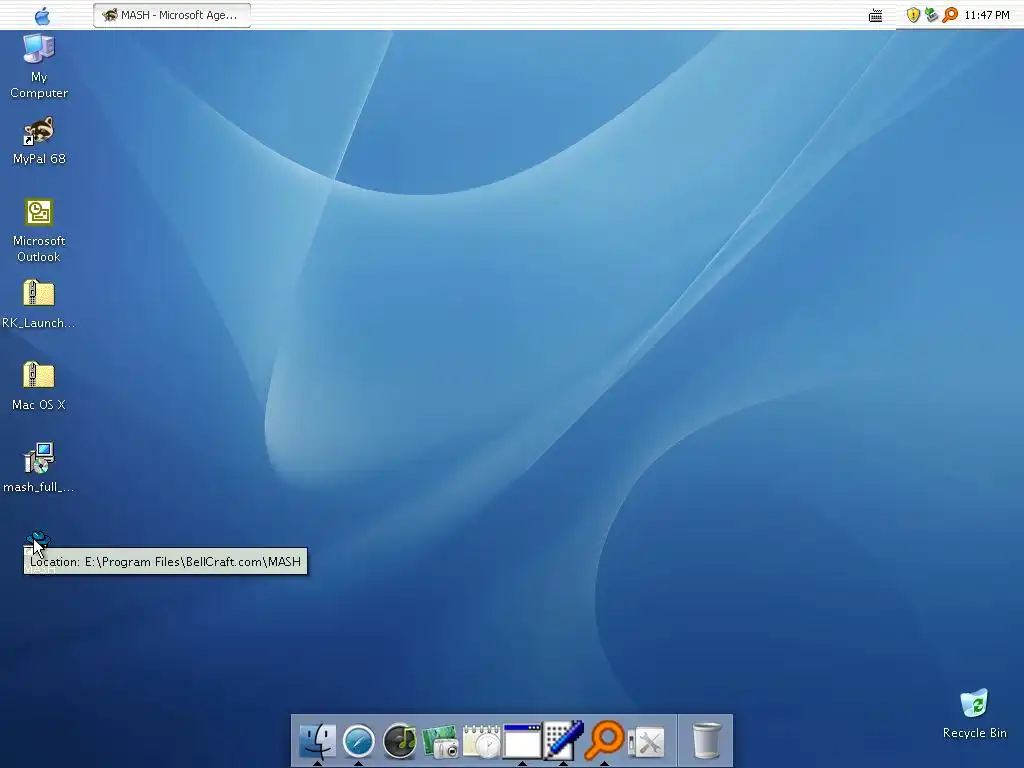The image size is (1024, 768).
Task: Open the orange magnifier dock icon
Action: pos(604,740)
